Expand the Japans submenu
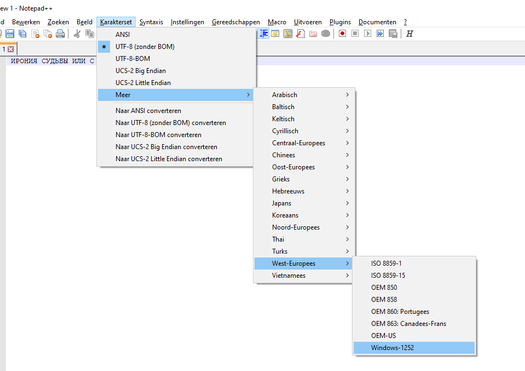 click(304, 203)
